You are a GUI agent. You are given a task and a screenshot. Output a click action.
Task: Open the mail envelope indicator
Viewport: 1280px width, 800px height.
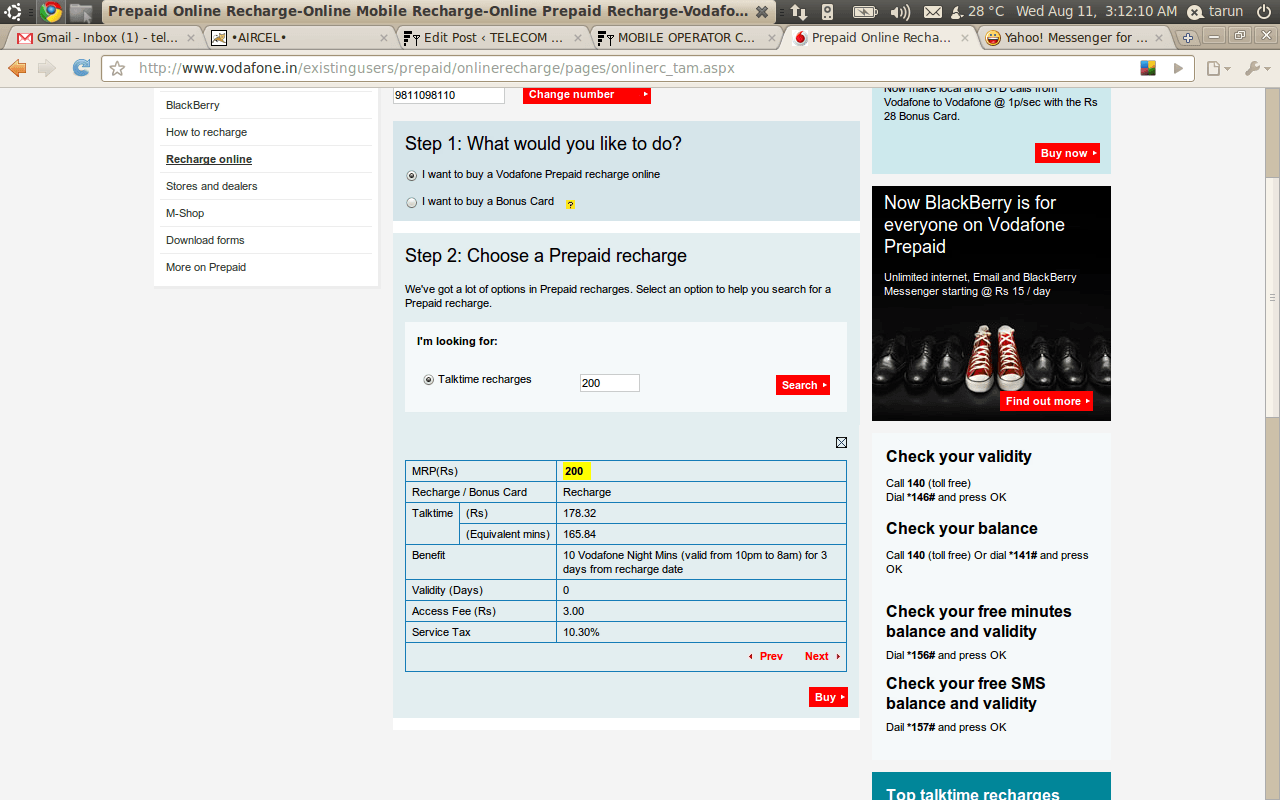coord(932,12)
